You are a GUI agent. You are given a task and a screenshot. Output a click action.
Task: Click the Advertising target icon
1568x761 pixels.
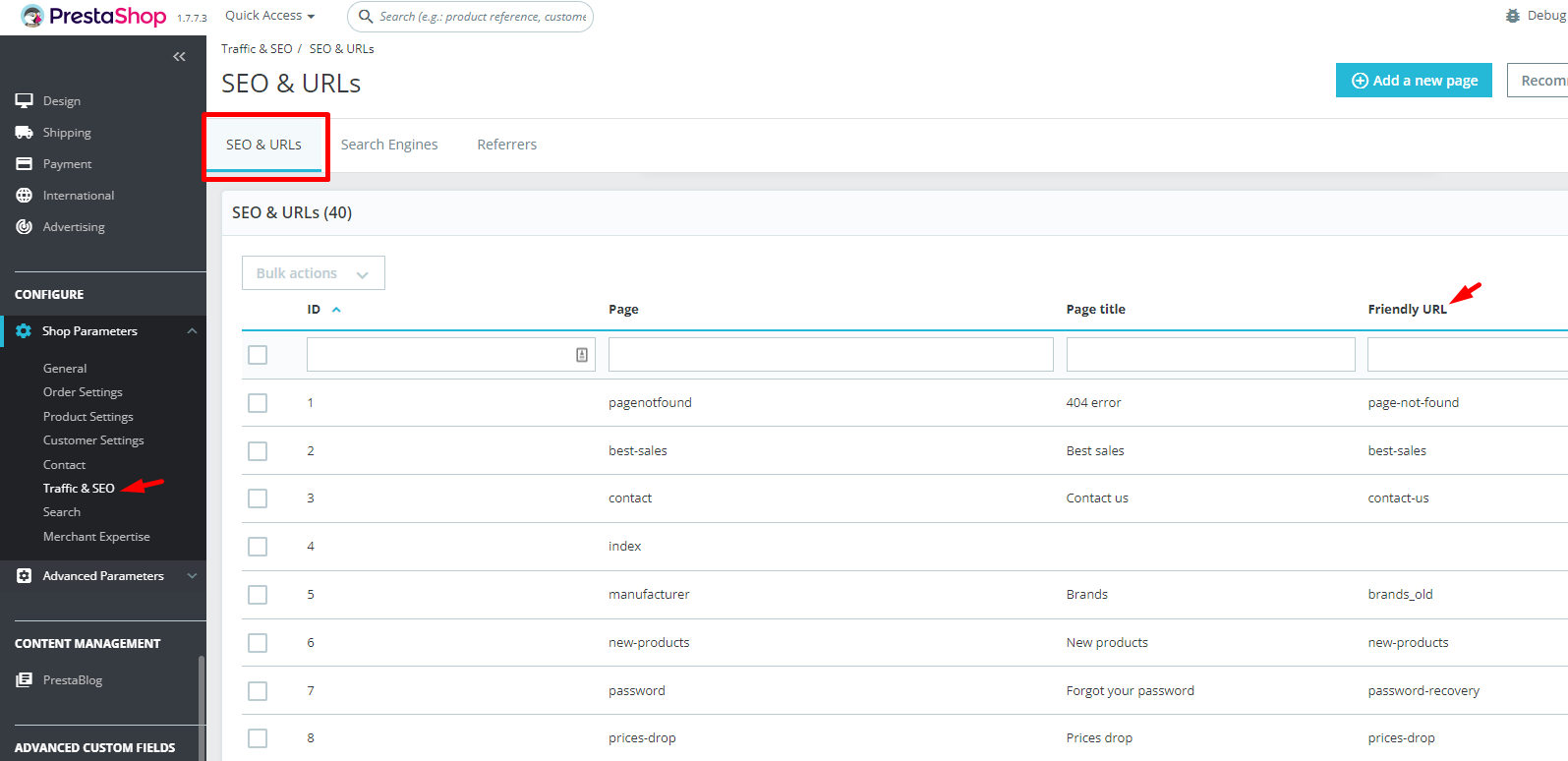click(x=25, y=226)
